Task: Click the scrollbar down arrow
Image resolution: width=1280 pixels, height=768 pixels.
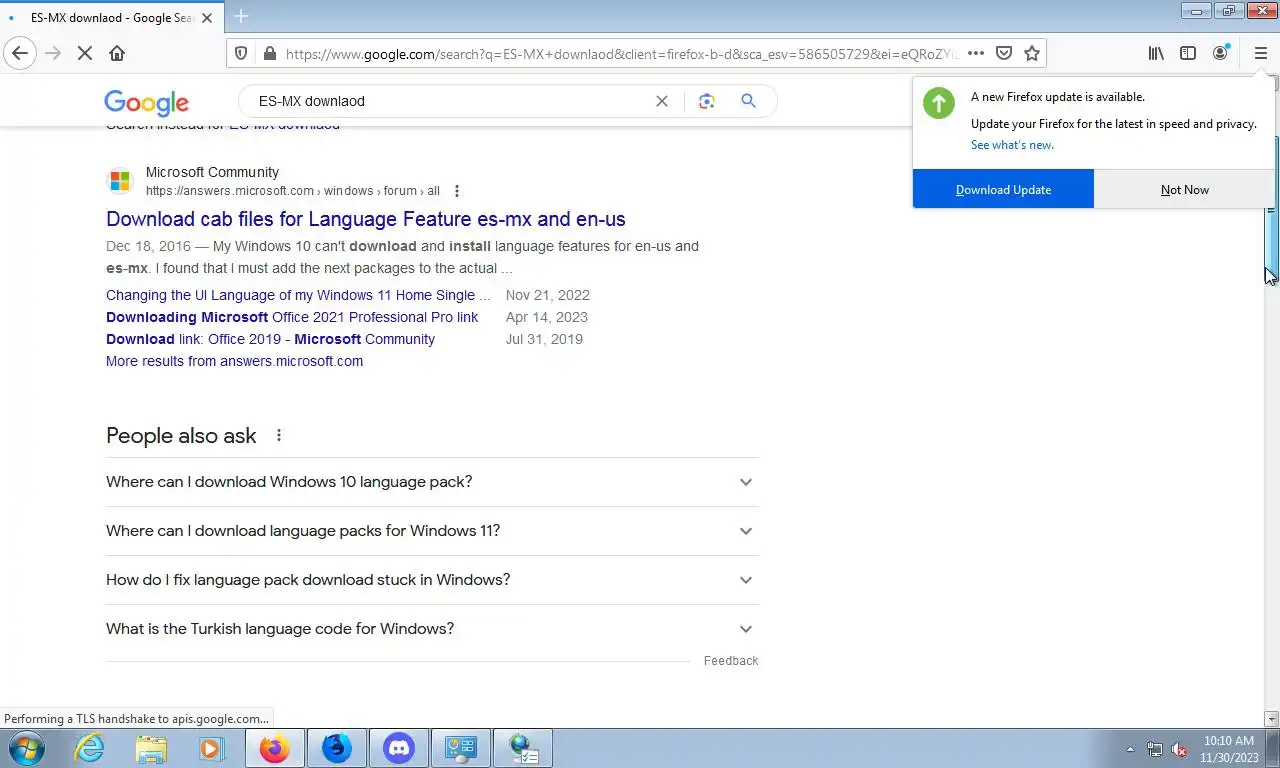Action: tap(1272, 719)
